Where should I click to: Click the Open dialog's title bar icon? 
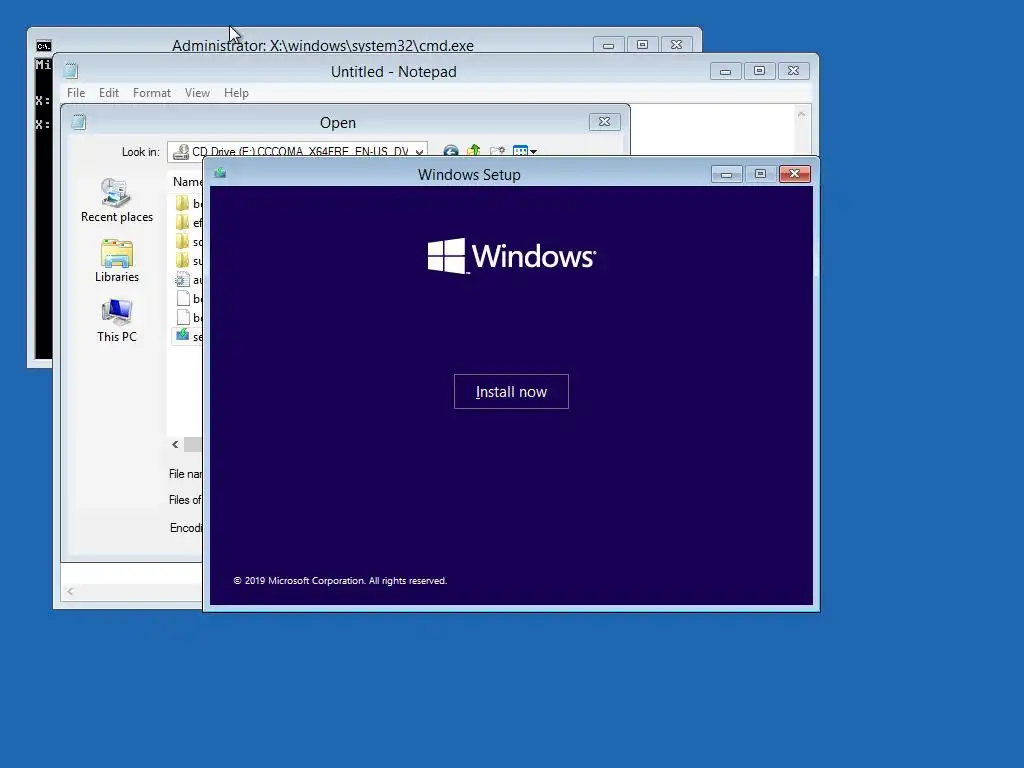[x=79, y=121]
